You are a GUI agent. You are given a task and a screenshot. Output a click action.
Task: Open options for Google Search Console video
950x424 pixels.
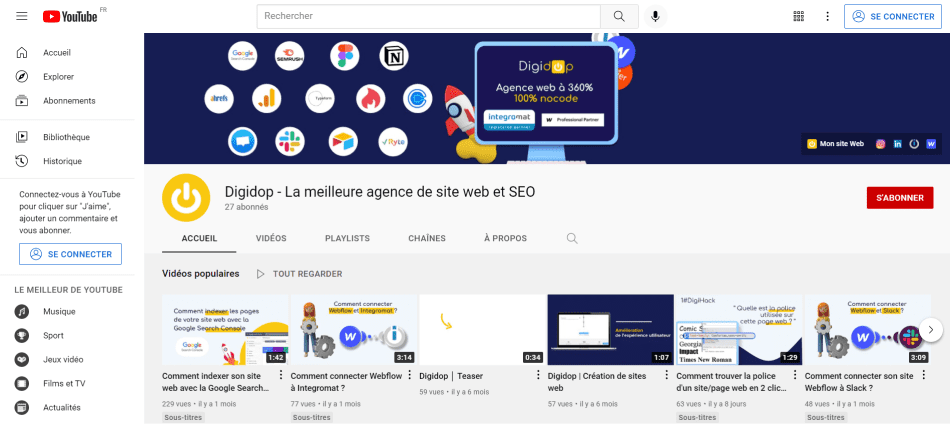(x=281, y=376)
